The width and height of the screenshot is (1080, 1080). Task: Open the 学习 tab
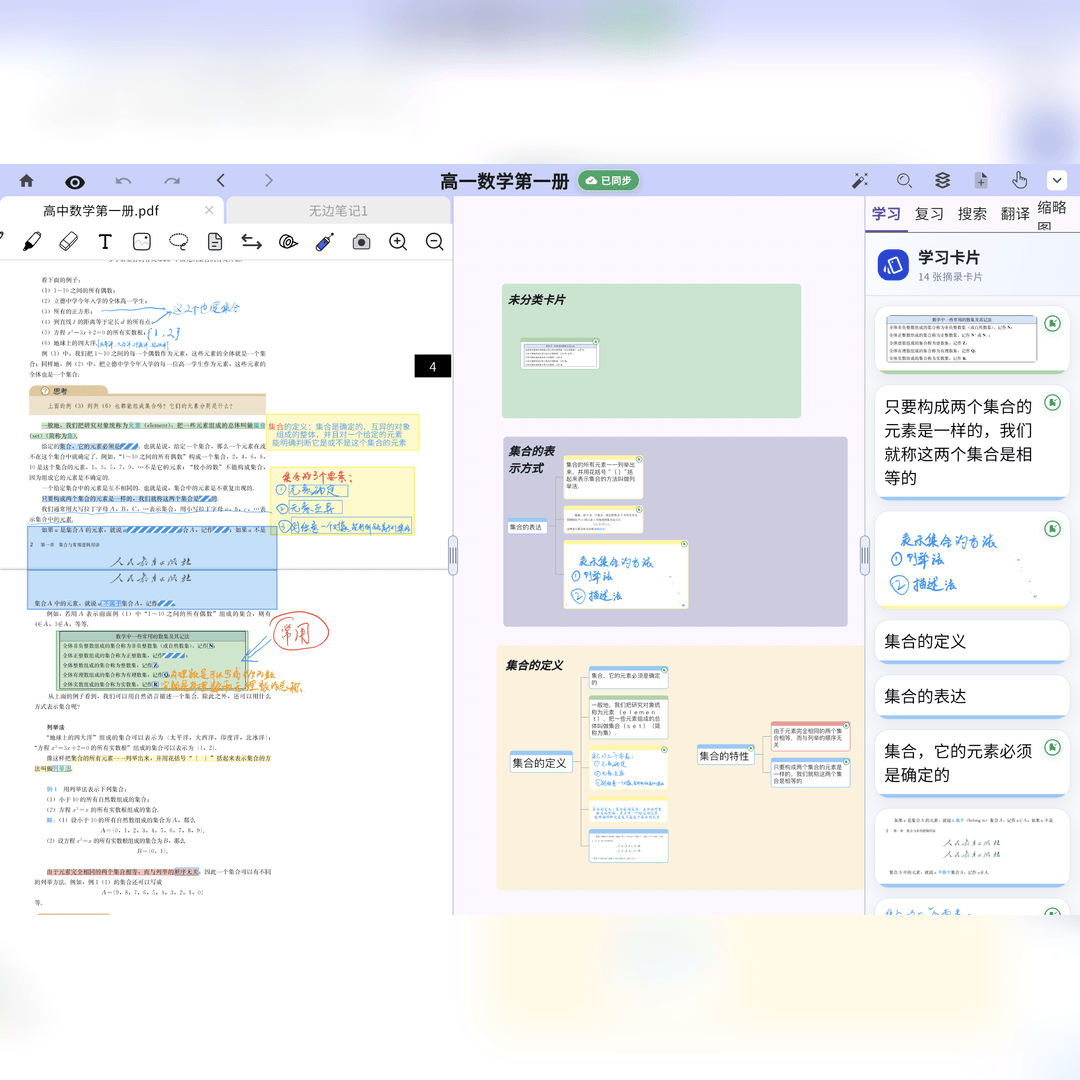(886, 214)
